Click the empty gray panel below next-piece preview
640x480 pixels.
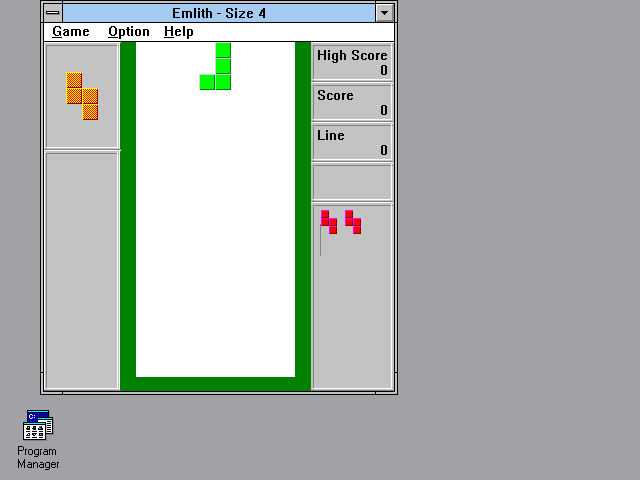(82, 270)
